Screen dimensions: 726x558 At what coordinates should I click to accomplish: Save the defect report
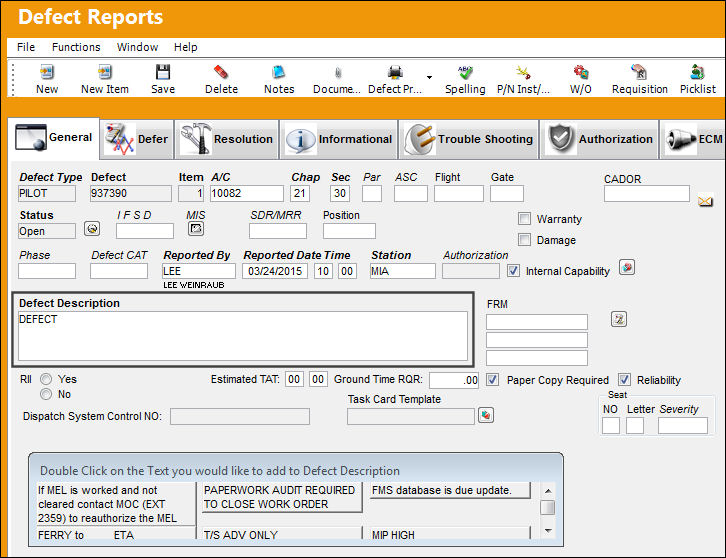(163, 72)
